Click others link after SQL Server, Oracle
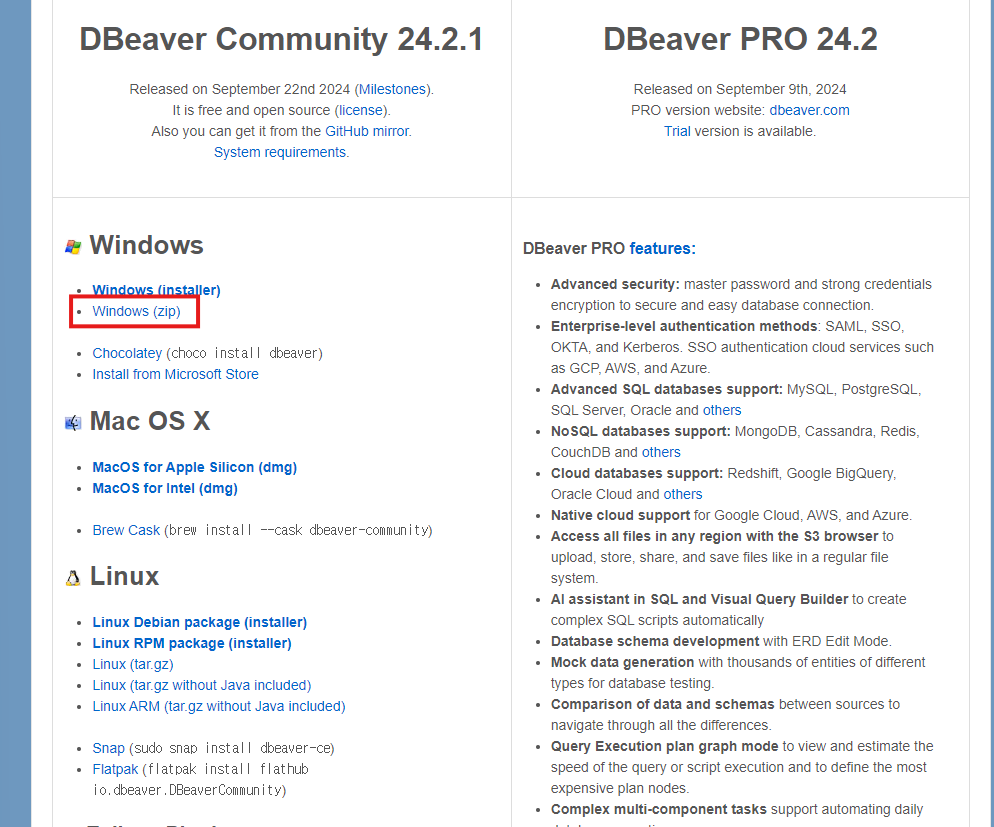Image resolution: width=994 pixels, height=827 pixels. coord(721,410)
